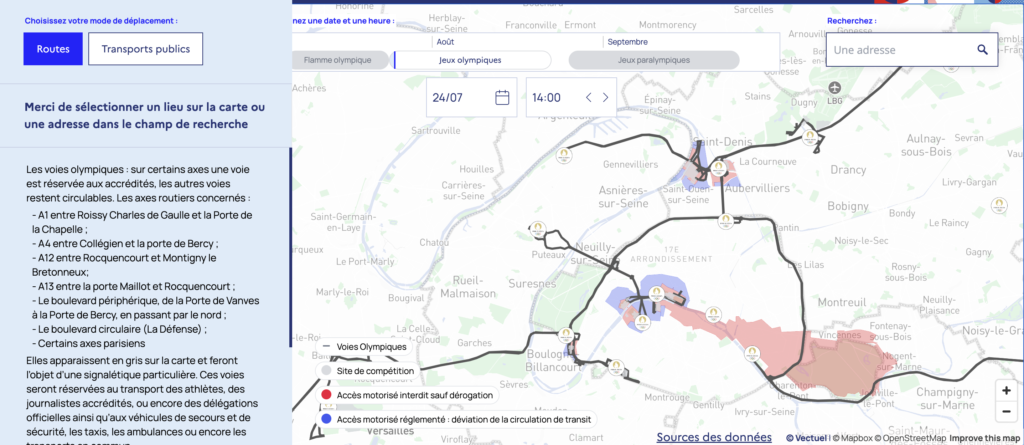The height and width of the screenshot is (445, 1024).
Task: Click the 24/07 date field
Action: click(472, 97)
